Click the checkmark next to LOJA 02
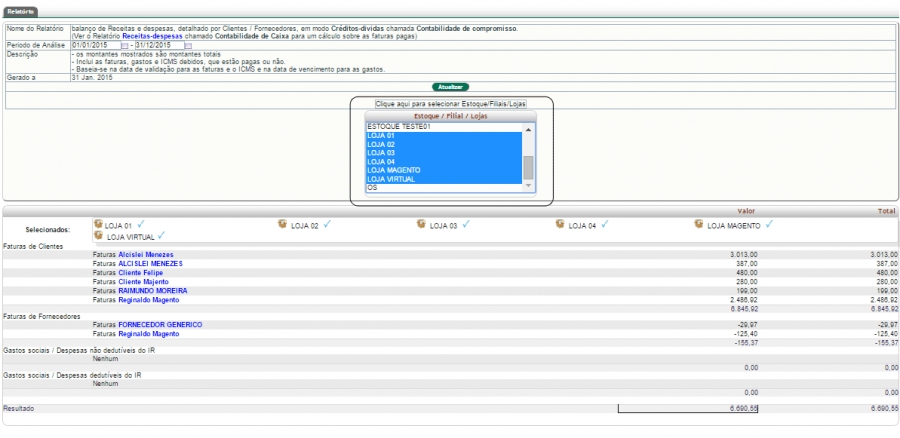 (327, 224)
